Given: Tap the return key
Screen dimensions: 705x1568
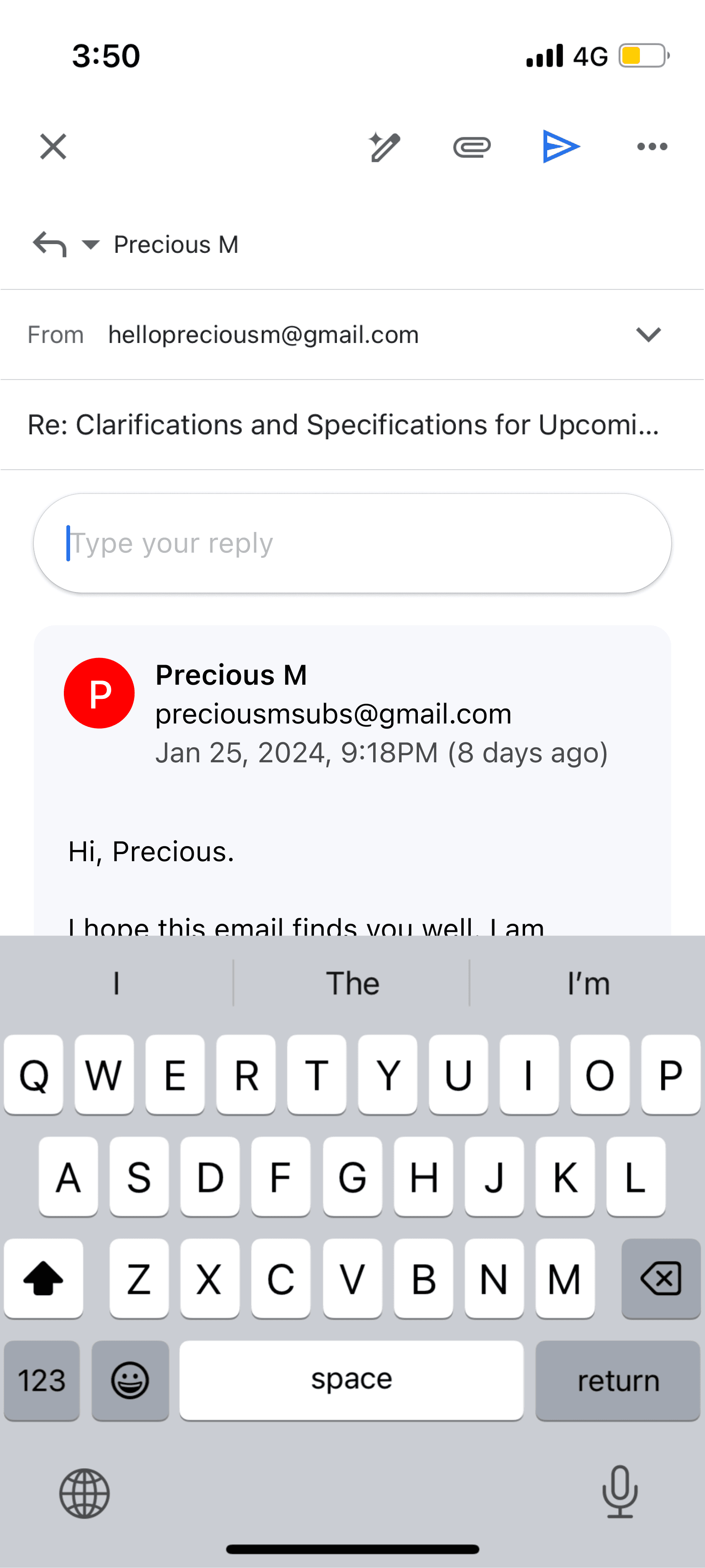Looking at the screenshot, I should click(x=618, y=1380).
